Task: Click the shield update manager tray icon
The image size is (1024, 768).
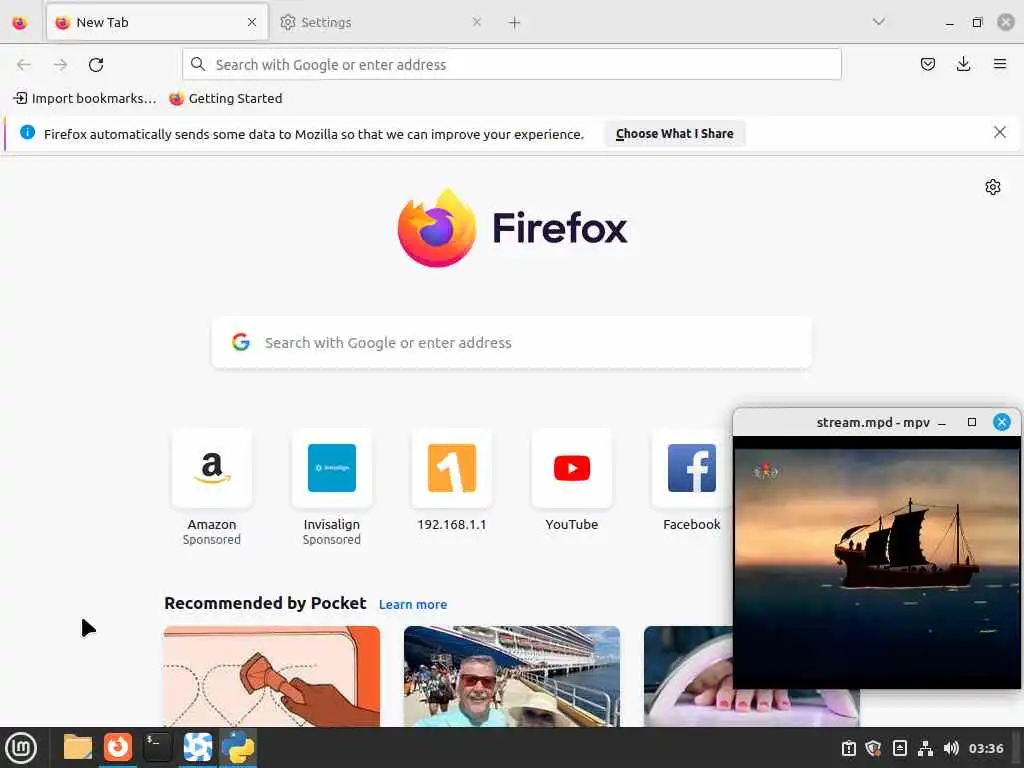Action: [874, 748]
